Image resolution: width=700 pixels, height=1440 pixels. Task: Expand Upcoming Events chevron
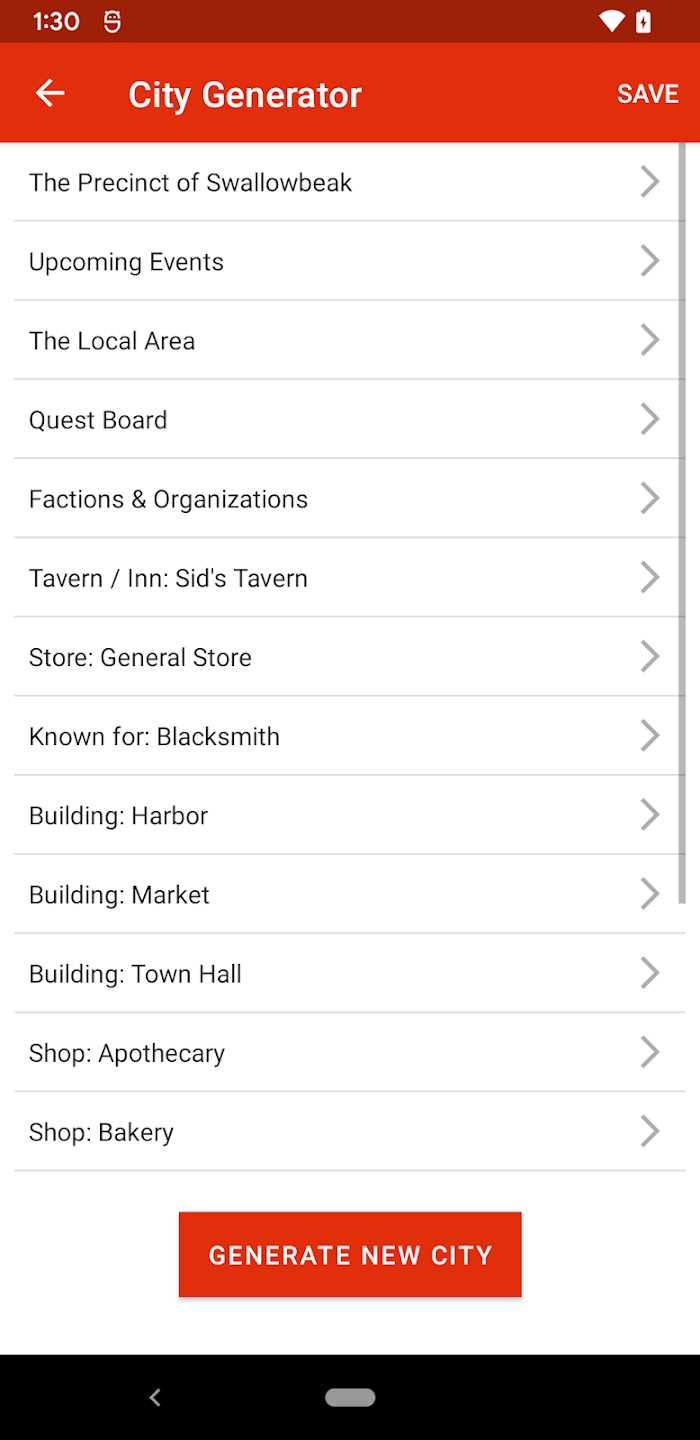pyautogui.click(x=650, y=261)
